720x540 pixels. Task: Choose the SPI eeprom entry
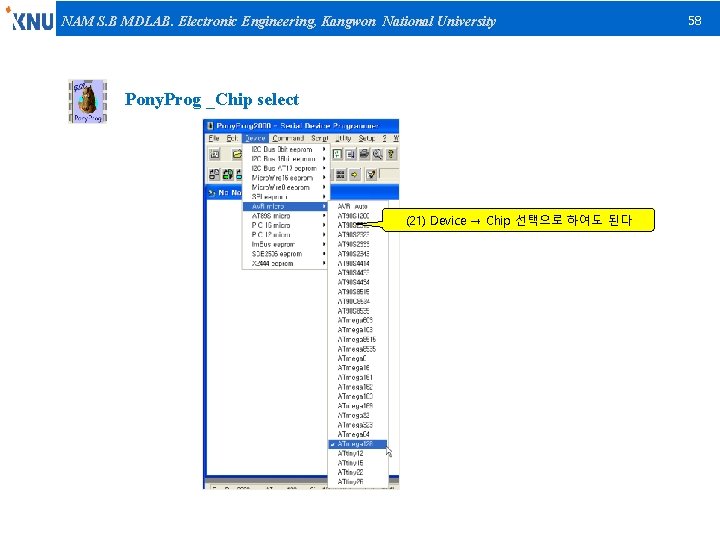tap(285, 197)
